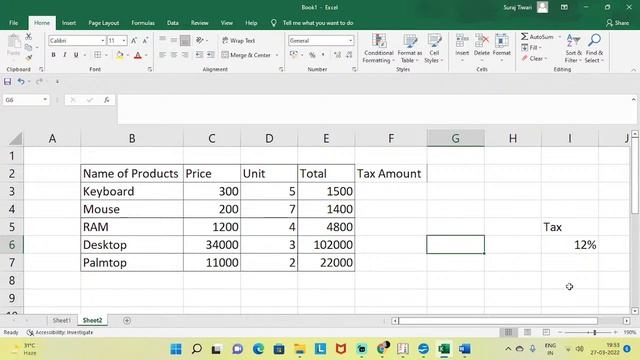
Task: Toggle Merge & Center
Action: (246, 55)
